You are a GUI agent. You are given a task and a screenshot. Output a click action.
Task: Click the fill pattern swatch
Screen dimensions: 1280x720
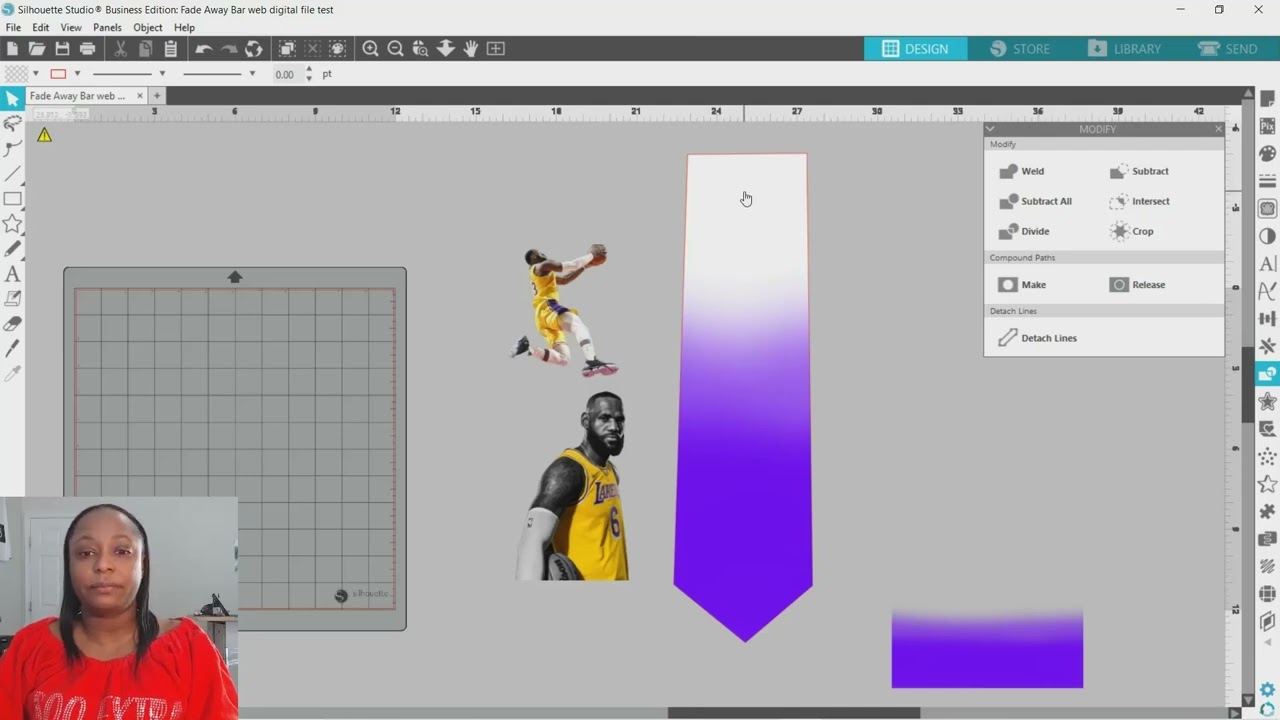coord(16,74)
